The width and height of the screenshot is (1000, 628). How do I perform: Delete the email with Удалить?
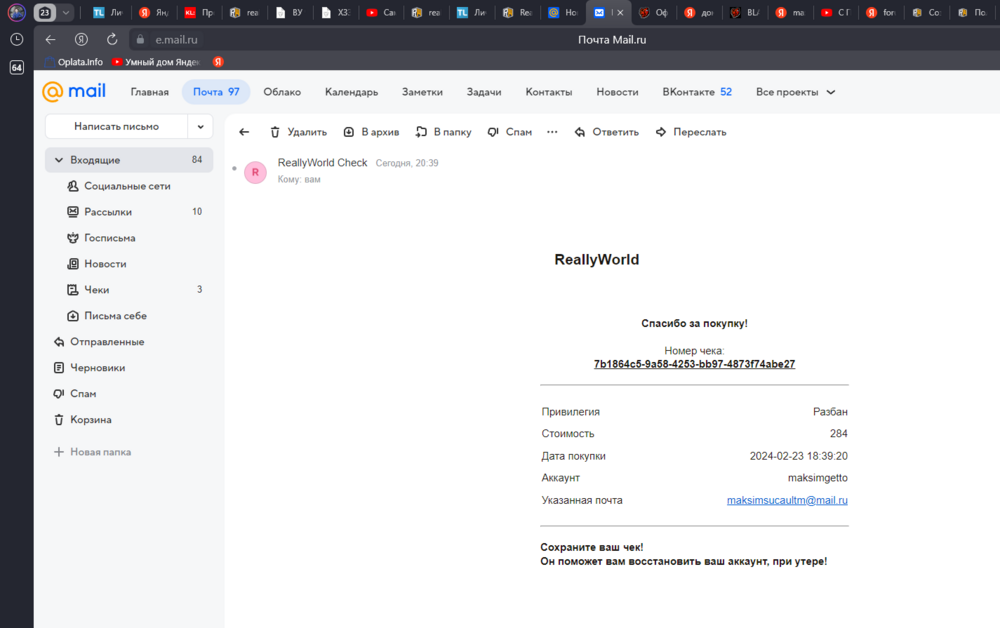pyautogui.click(x=298, y=132)
